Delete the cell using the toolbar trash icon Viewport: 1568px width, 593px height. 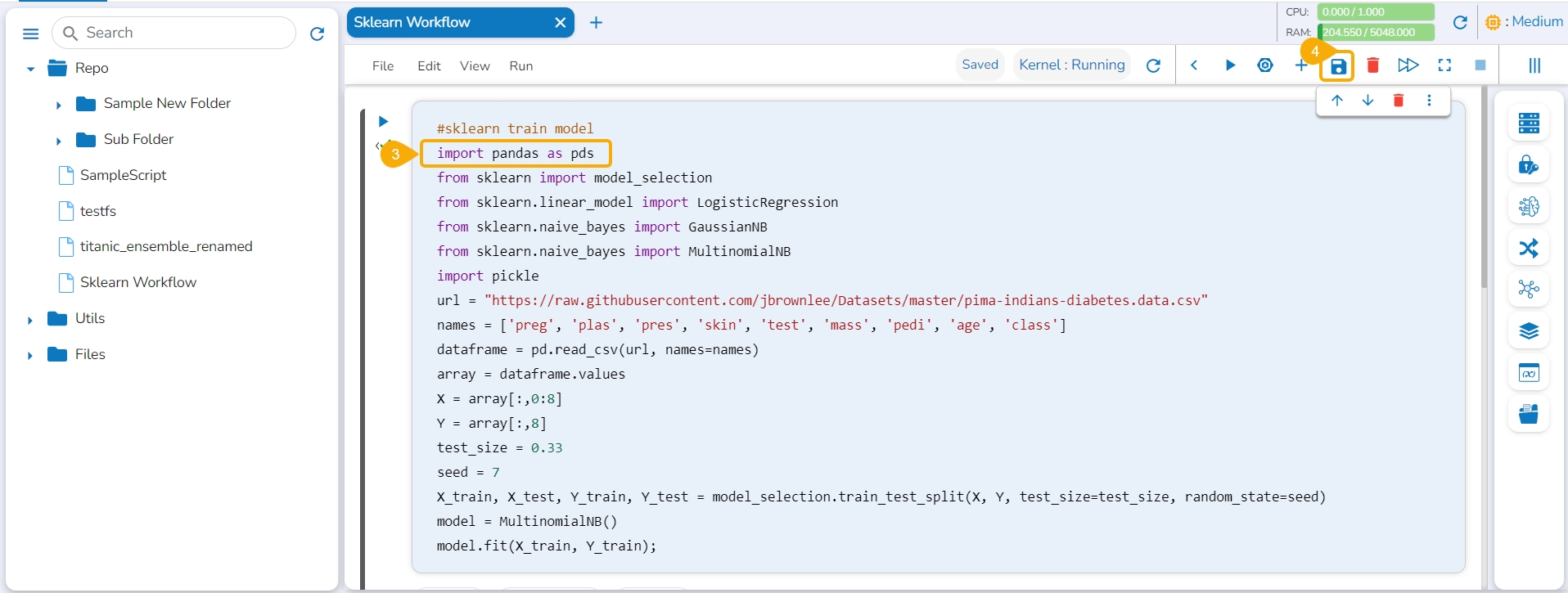(1372, 65)
